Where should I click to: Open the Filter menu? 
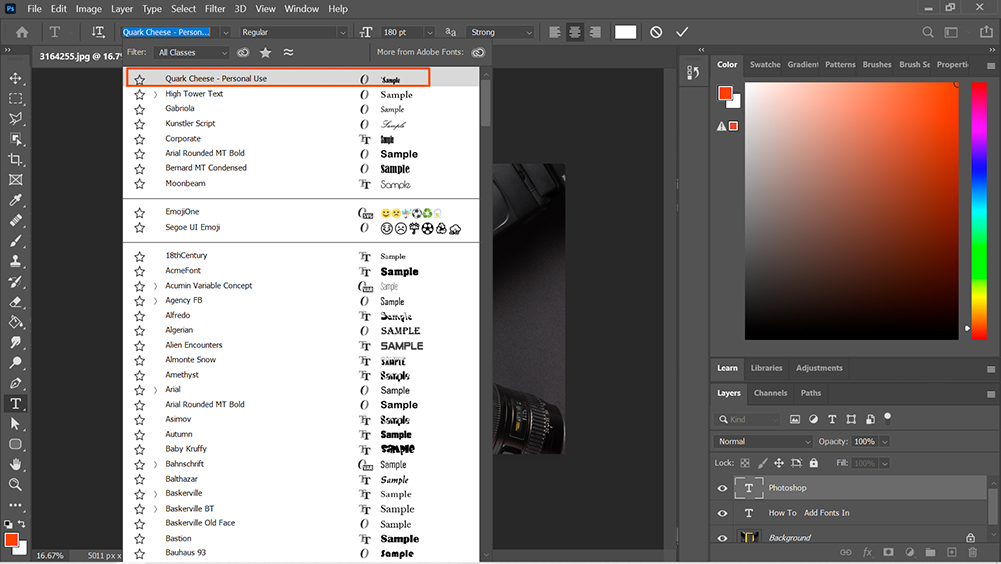(215, 9)
